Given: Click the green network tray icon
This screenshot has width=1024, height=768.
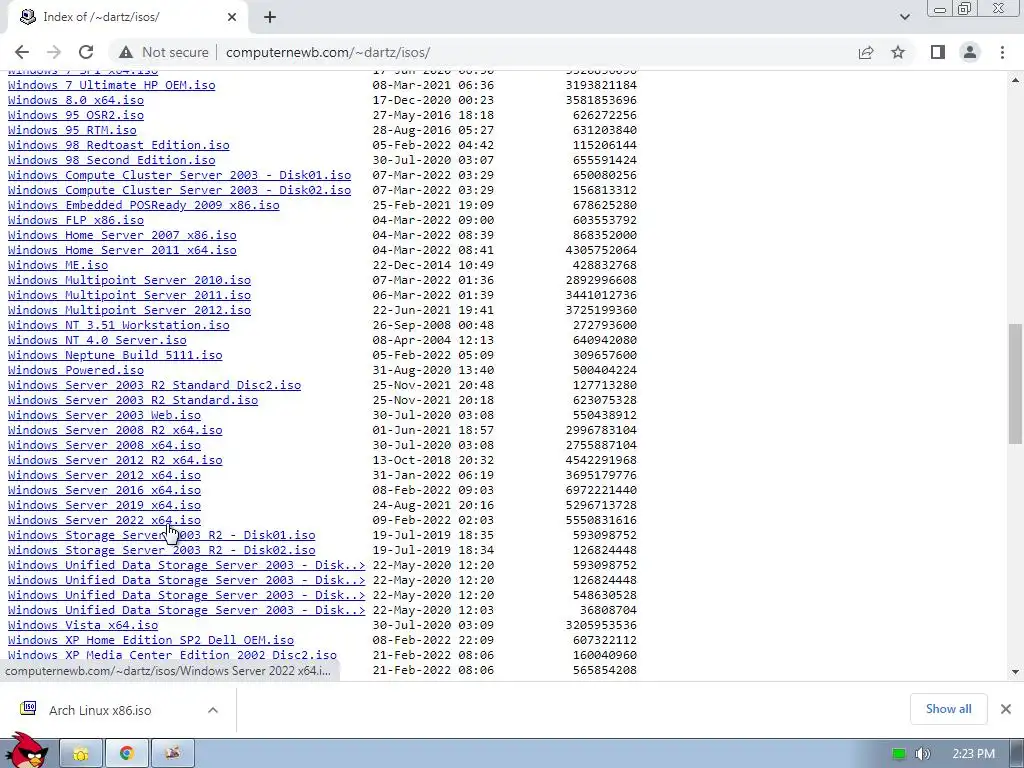Looking at the screenshot, I should tap(899, 754).
